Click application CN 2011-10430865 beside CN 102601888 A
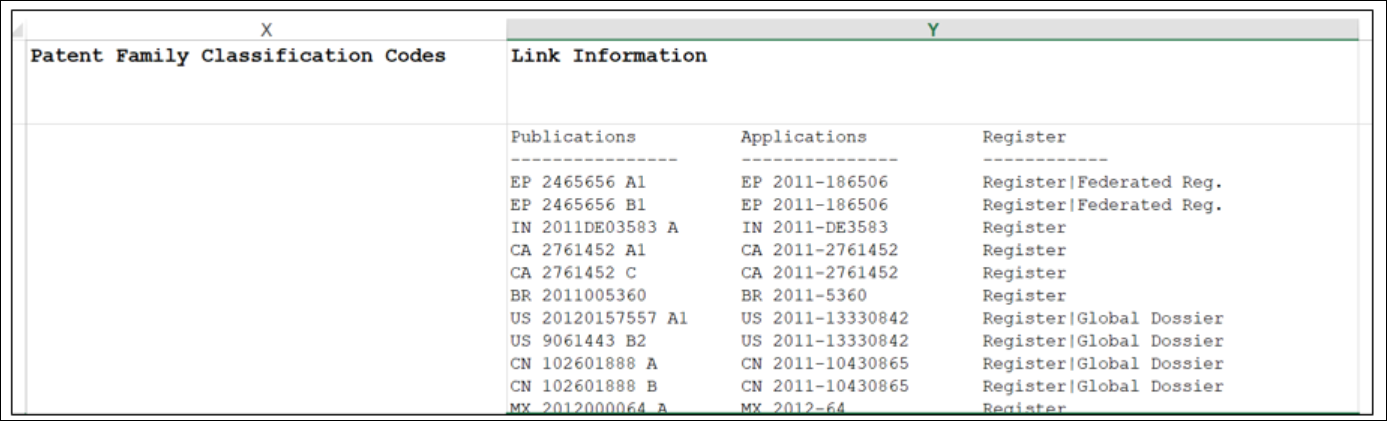The image size is (1387, 421). [824, 364]
